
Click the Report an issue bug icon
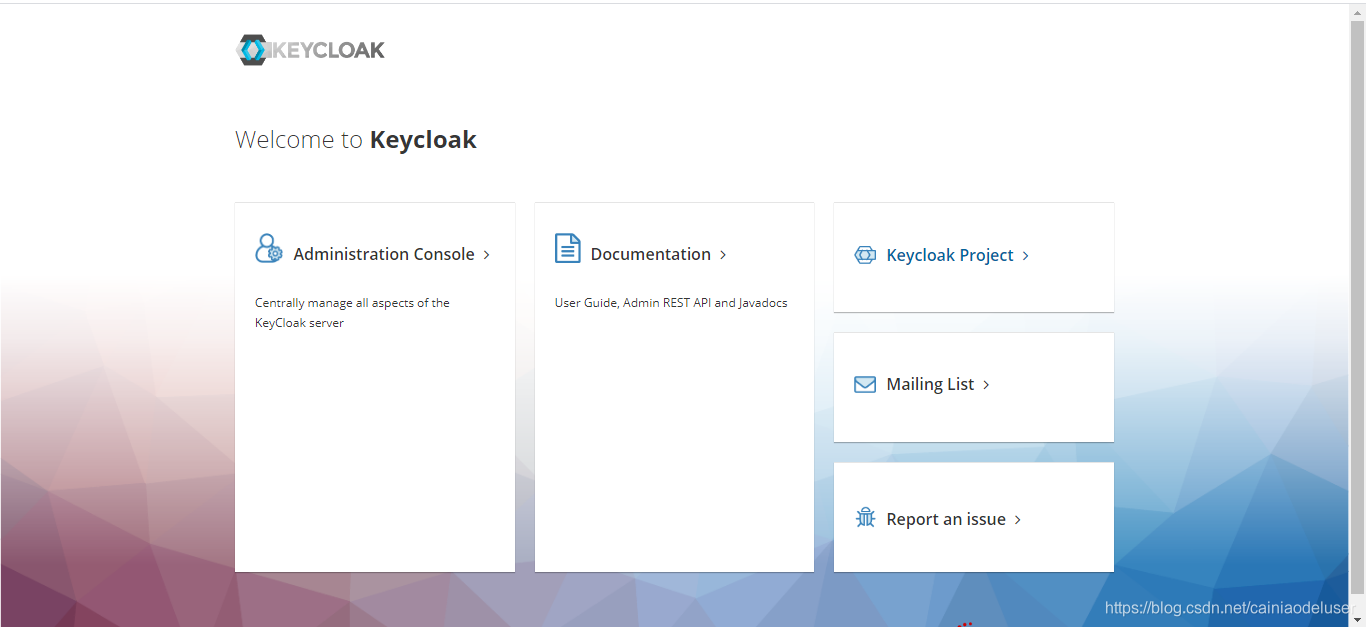tap(865, 518)
